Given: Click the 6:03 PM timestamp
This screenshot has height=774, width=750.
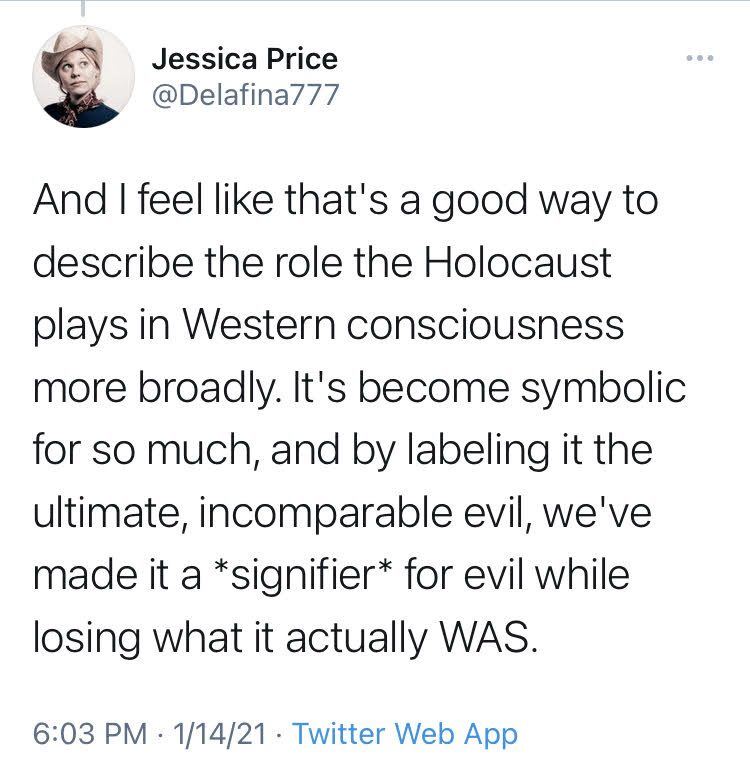Looking at the screenshot, I should (90, 735).
